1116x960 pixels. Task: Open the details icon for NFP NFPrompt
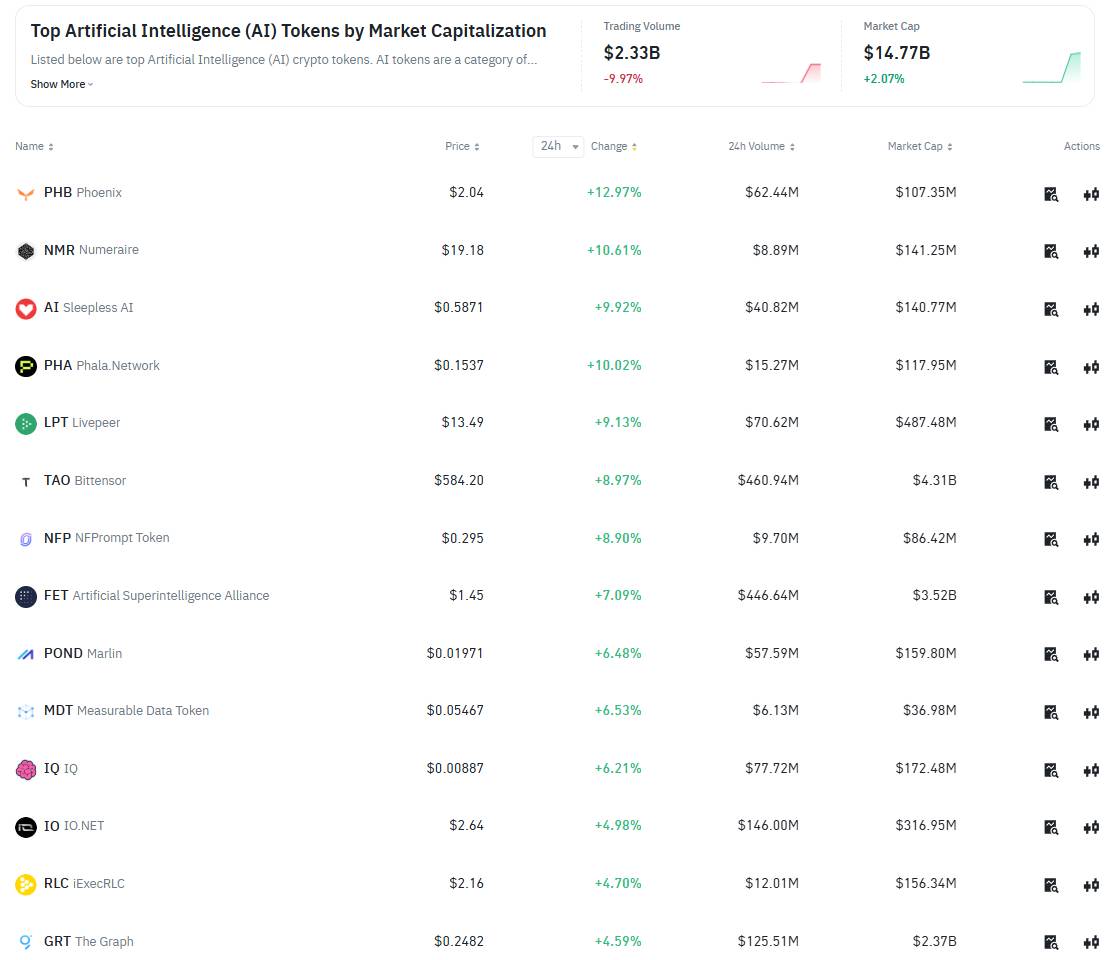1051,539
